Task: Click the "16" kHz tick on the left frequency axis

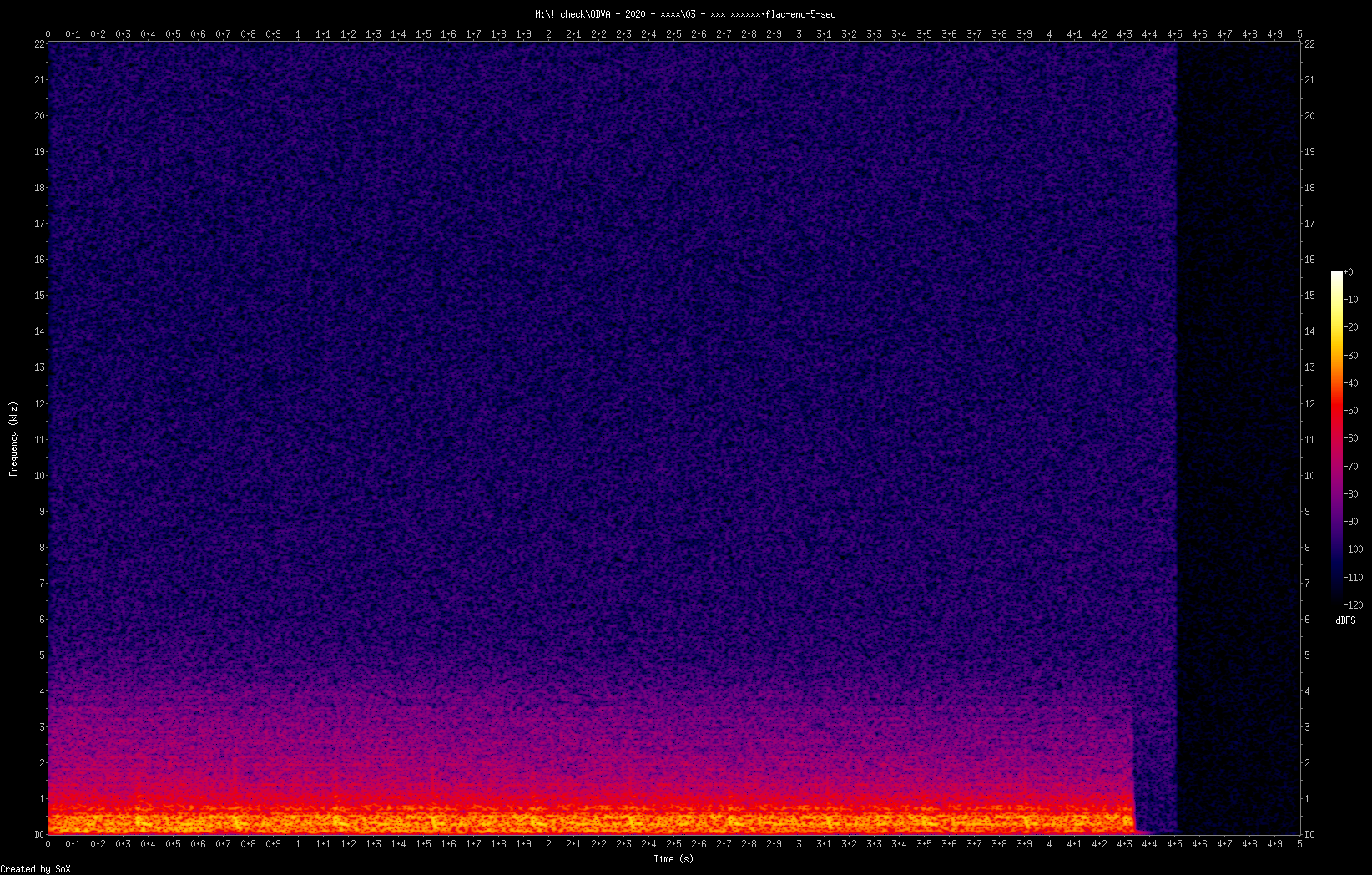Action: pyautogui.click(x=39, y=260)
